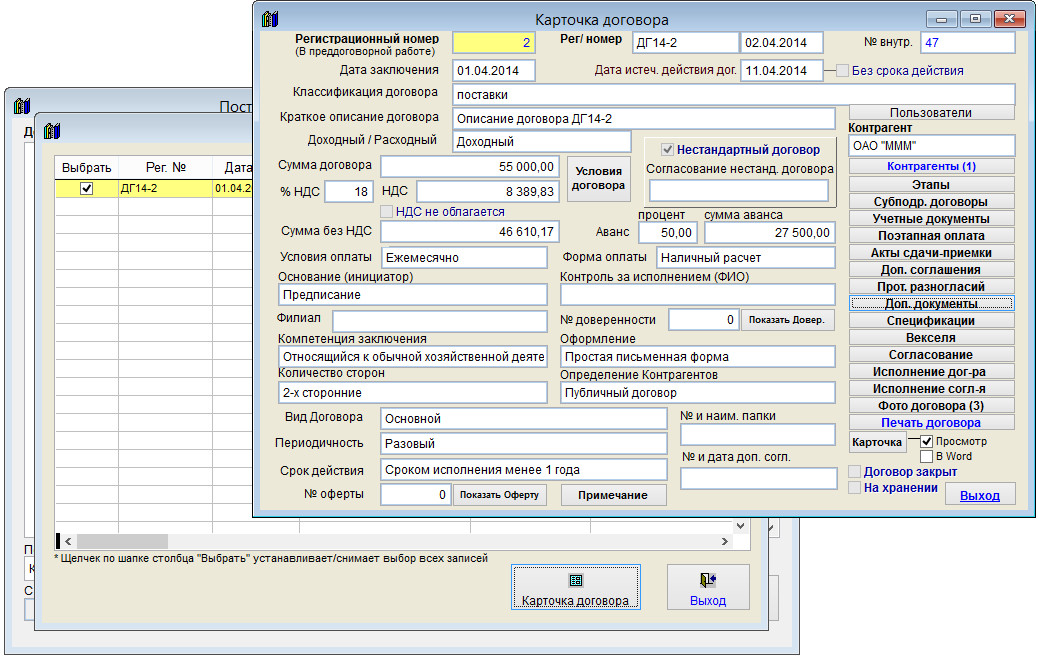Enable the В Word checkbox
Image resolution: width=1038 pixels, height=657 pixels.
926,457
